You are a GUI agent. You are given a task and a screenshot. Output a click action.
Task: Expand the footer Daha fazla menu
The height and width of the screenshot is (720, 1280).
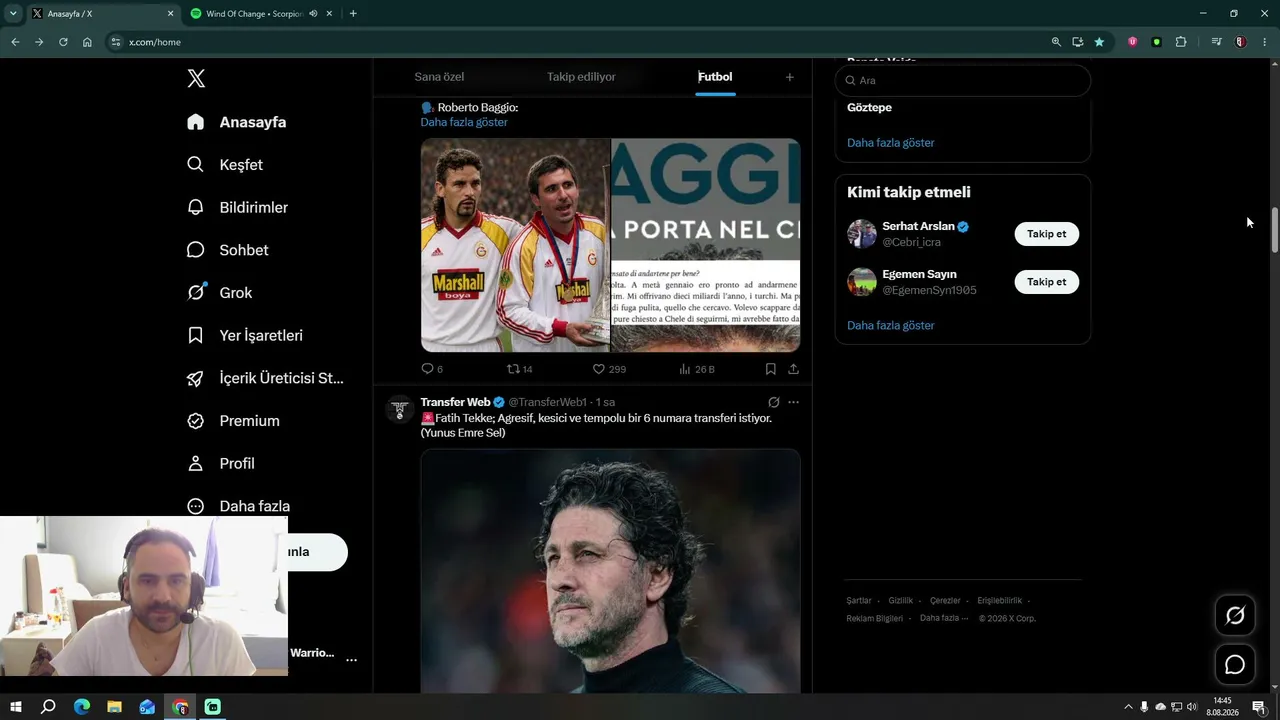point(944,619)
